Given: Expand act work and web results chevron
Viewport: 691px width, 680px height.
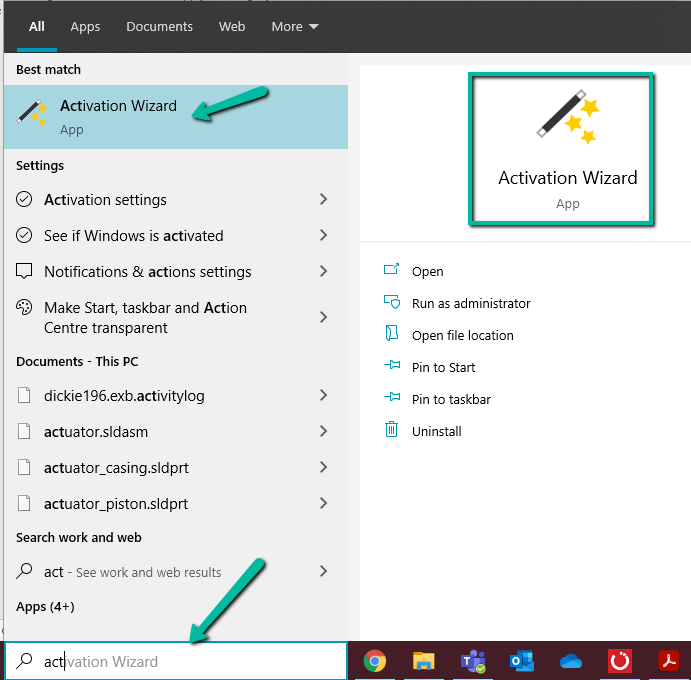Looking at the screenshot, I should pyautogui.click(x=323, y=572).
